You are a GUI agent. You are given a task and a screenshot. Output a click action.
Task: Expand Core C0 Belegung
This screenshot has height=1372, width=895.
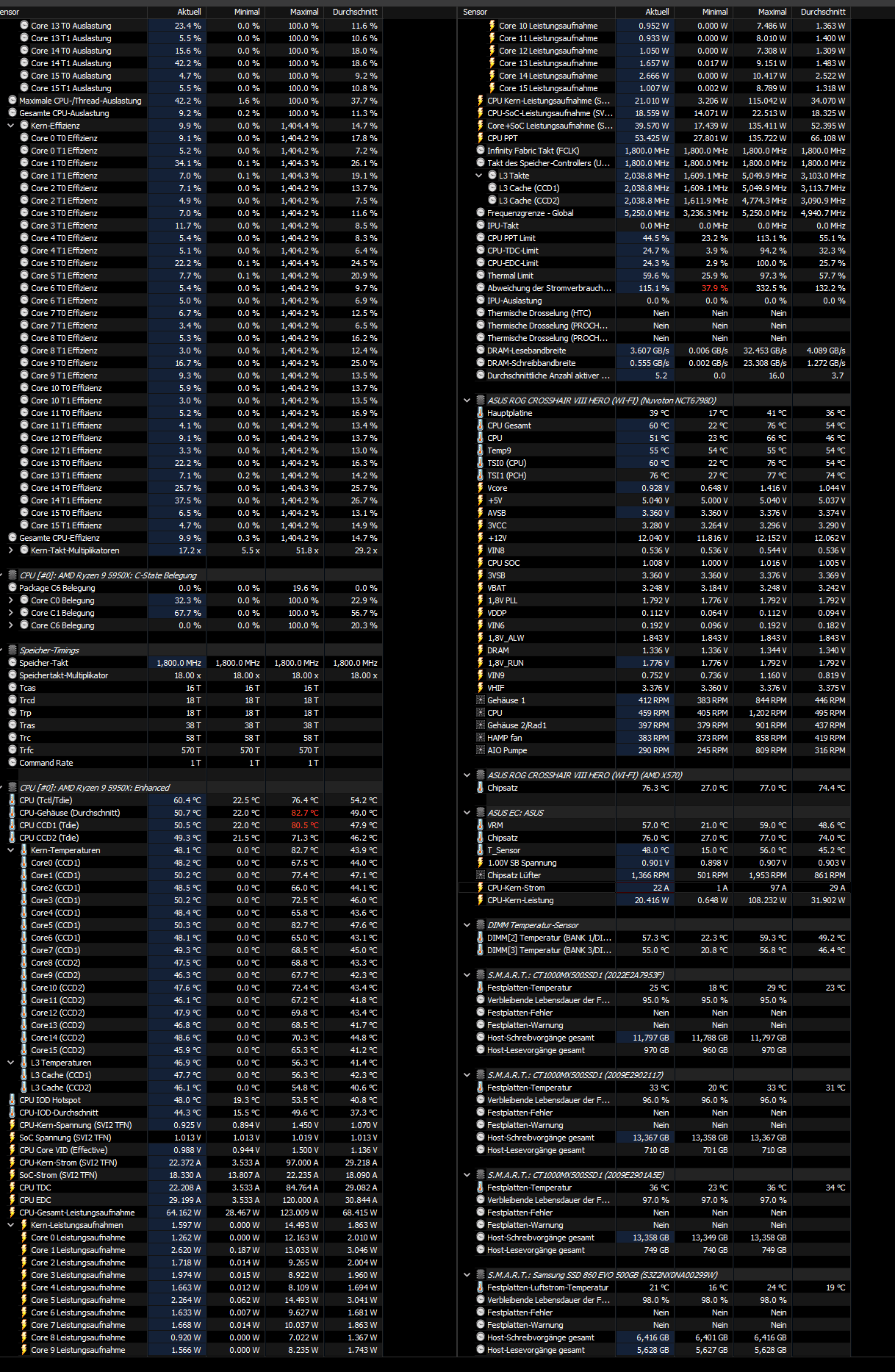(11, 600)
